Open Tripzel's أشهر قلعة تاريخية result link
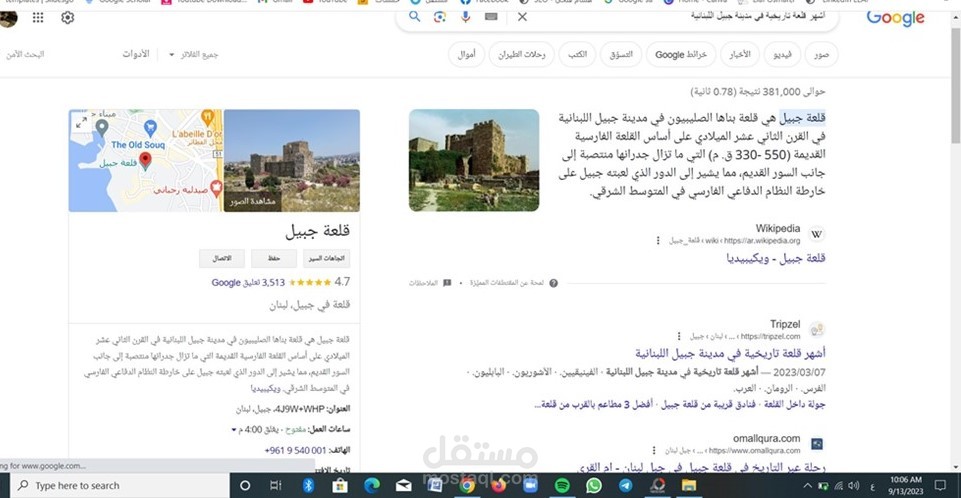961x498 pixels. pos(730,353)
